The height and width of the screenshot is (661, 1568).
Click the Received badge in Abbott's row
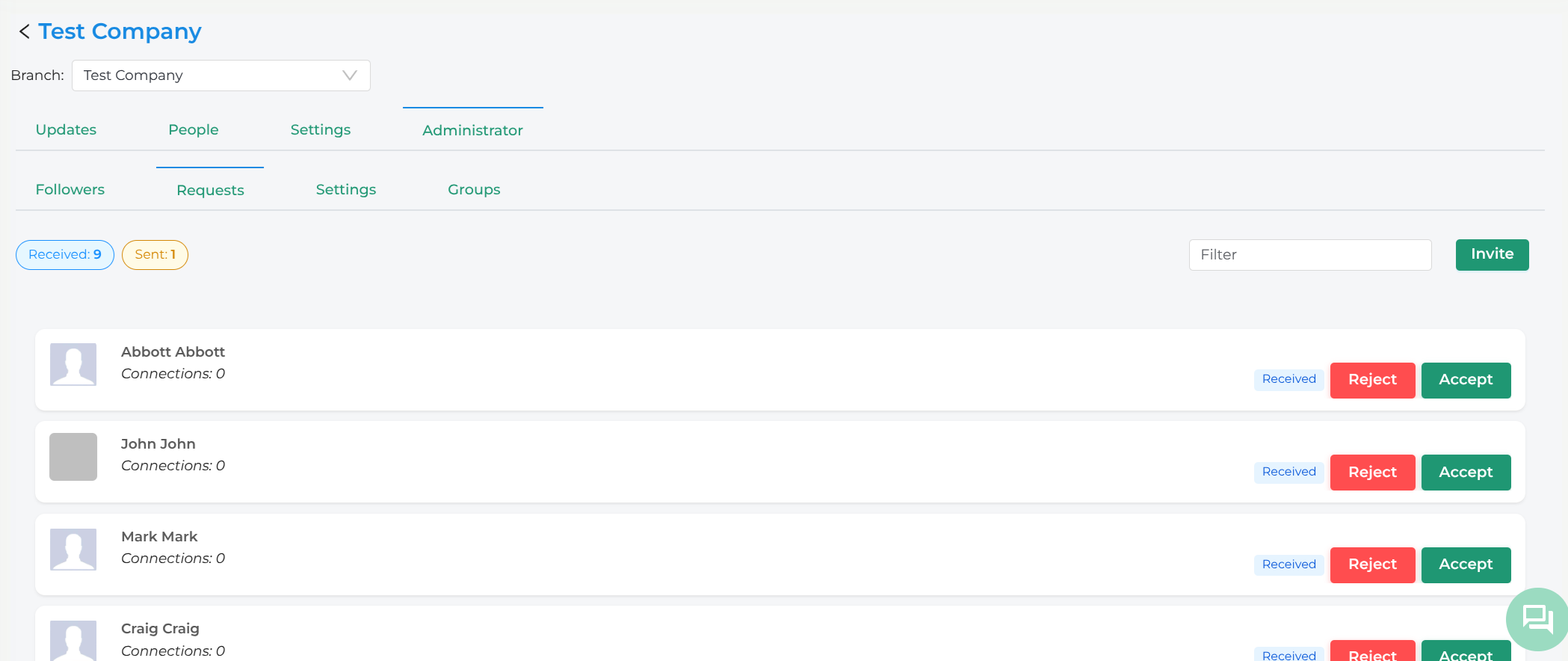tap(1288, 379)
